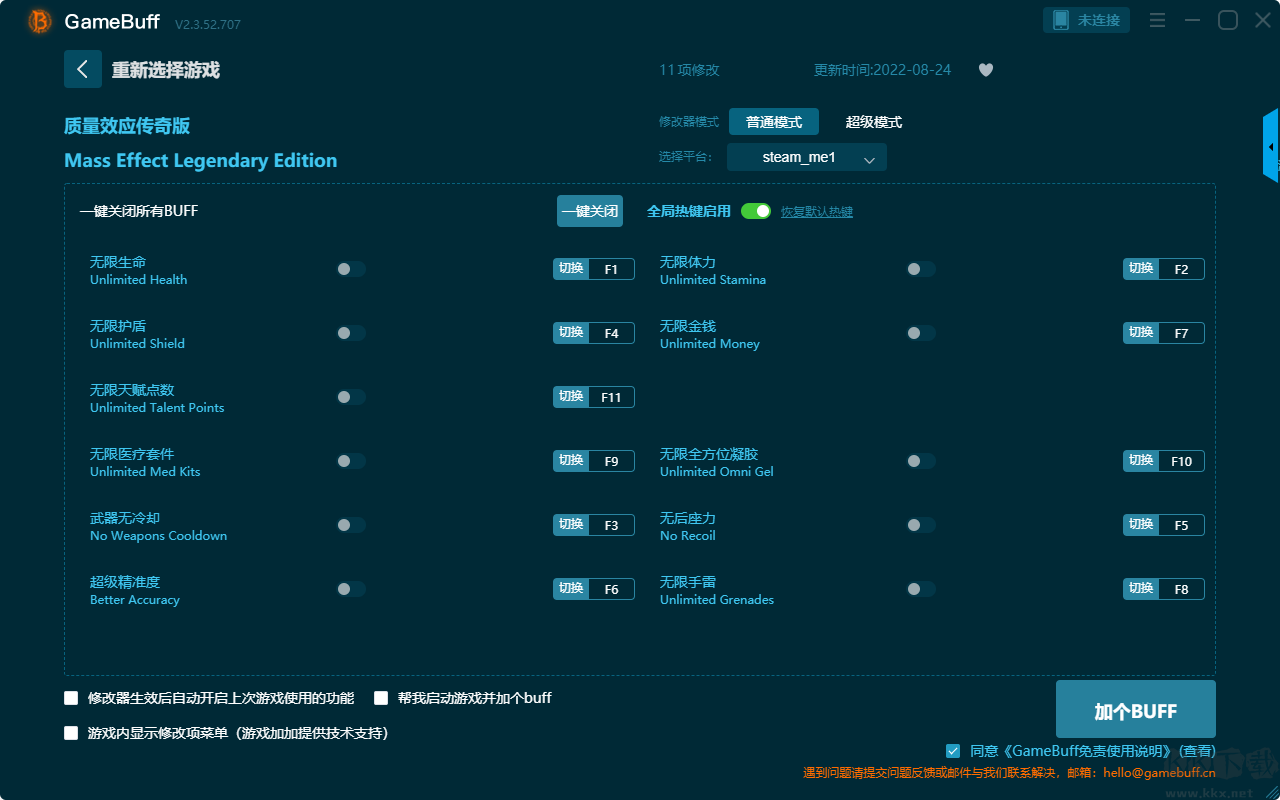This screenshot has width=1280, height=800.
Task: Click 切换 button for F7 hotkey
Action: coord(1141,333)
